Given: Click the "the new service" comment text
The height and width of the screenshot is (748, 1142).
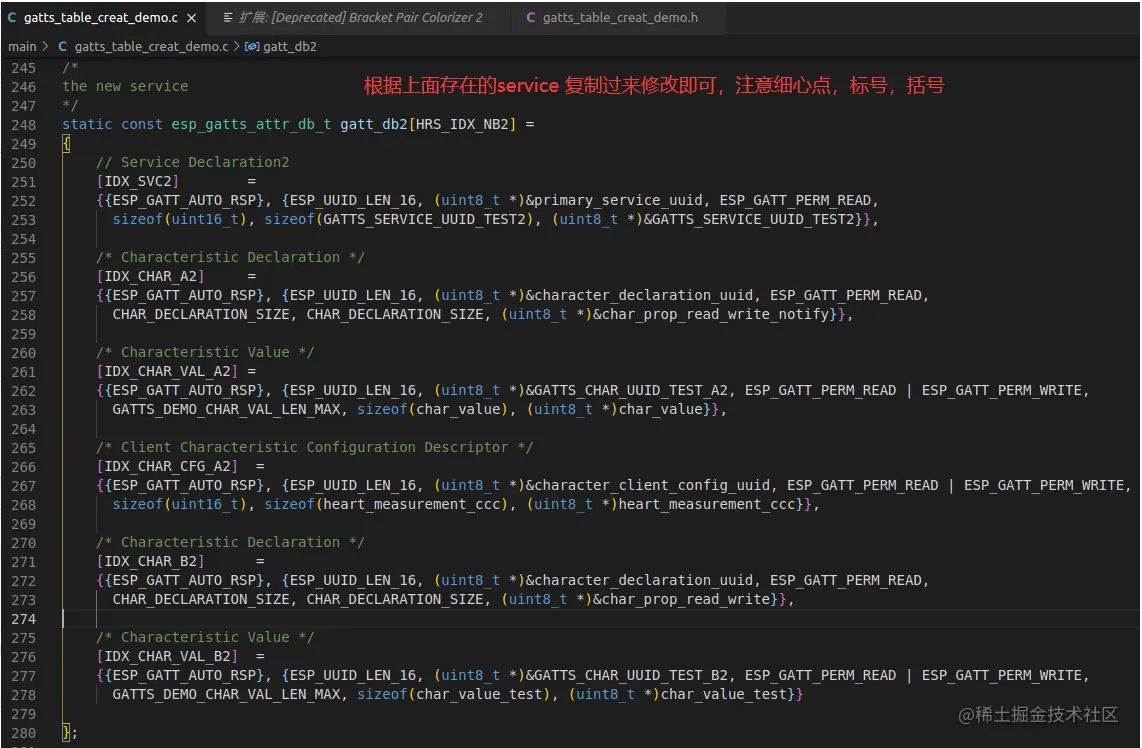Looking at the screenshot, I should [x=125, y=86].
